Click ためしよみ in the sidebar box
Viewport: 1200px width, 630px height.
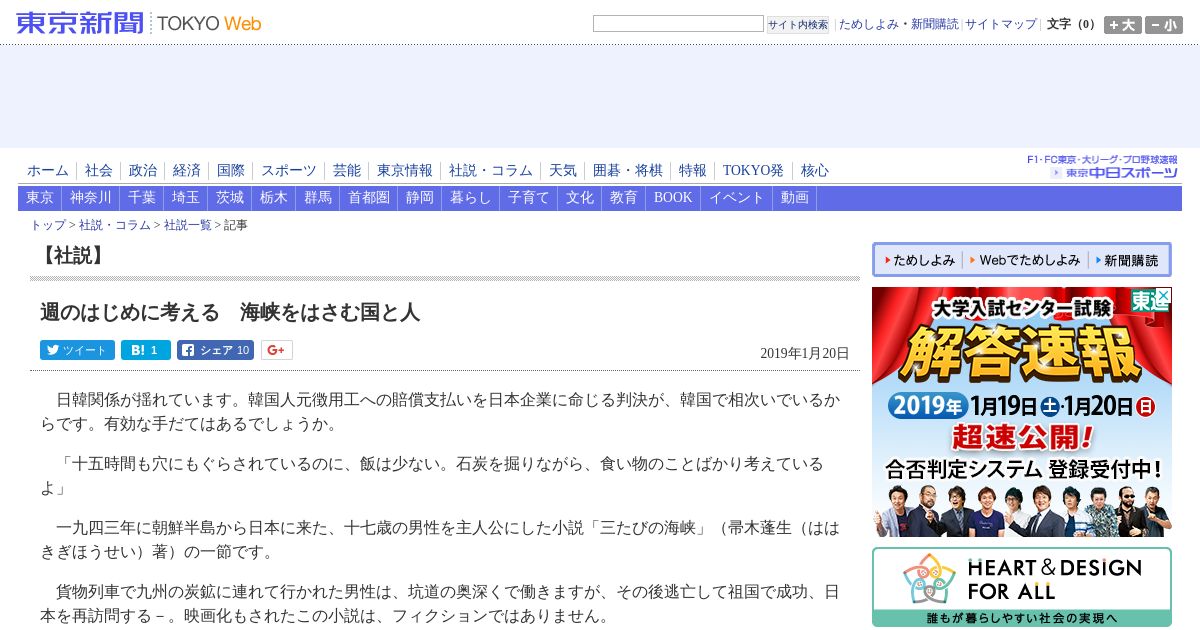tap(917, 260)
